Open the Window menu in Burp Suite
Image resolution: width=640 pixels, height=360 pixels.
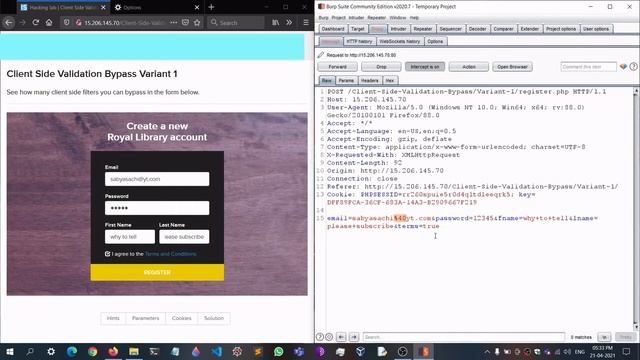398,18
